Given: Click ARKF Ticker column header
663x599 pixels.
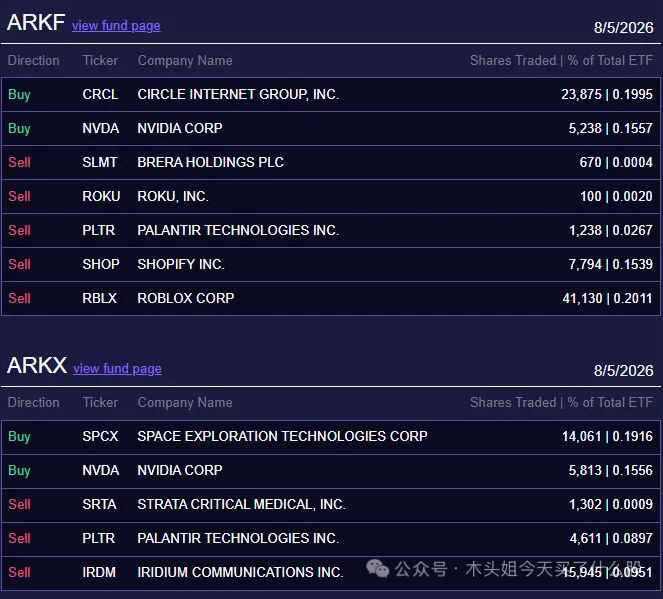Looking at the screenshot, I should point(100,60).
